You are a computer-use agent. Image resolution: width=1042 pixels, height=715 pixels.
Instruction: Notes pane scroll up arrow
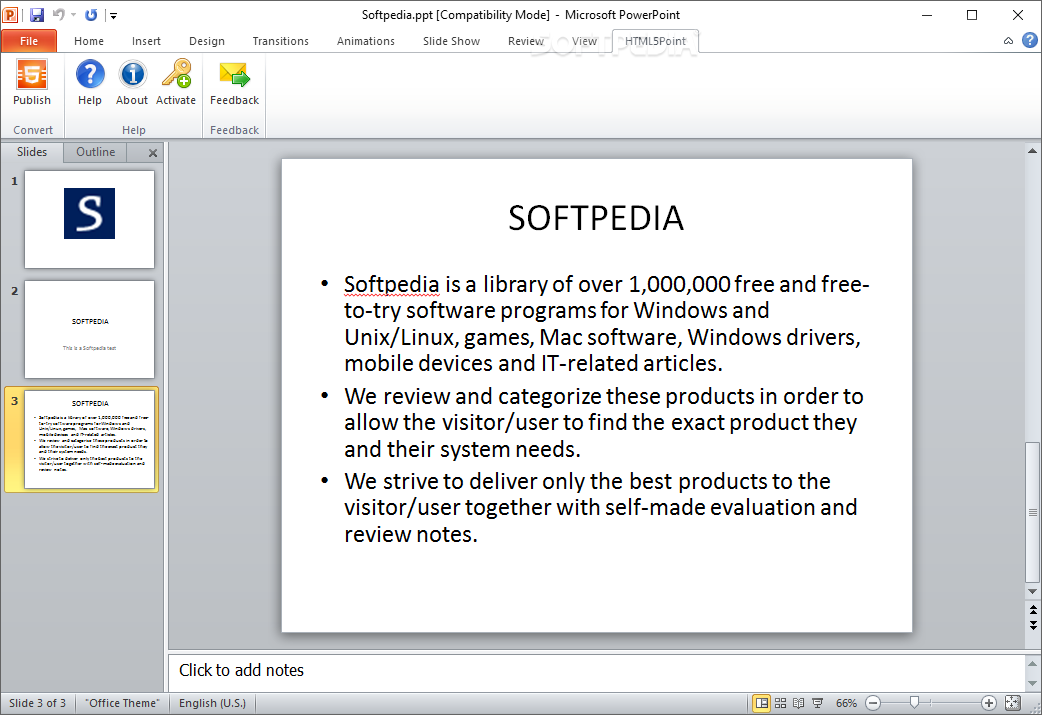point(1032,663)
